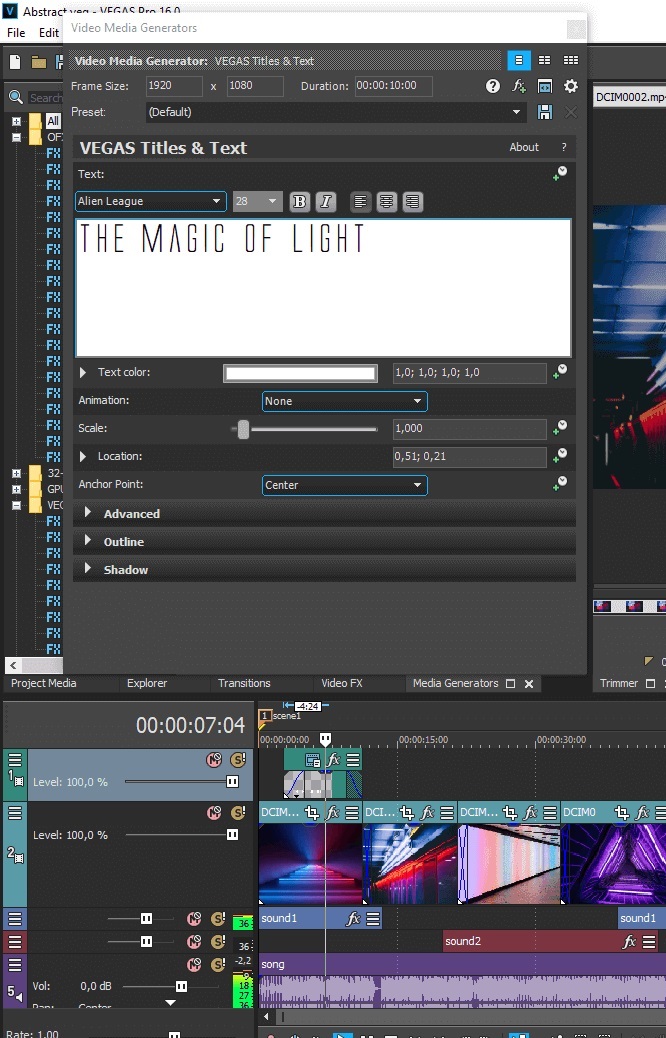Screen dimensions: 666x1038
Task: Click the white text color swatch
Action: tap(301, 373)
